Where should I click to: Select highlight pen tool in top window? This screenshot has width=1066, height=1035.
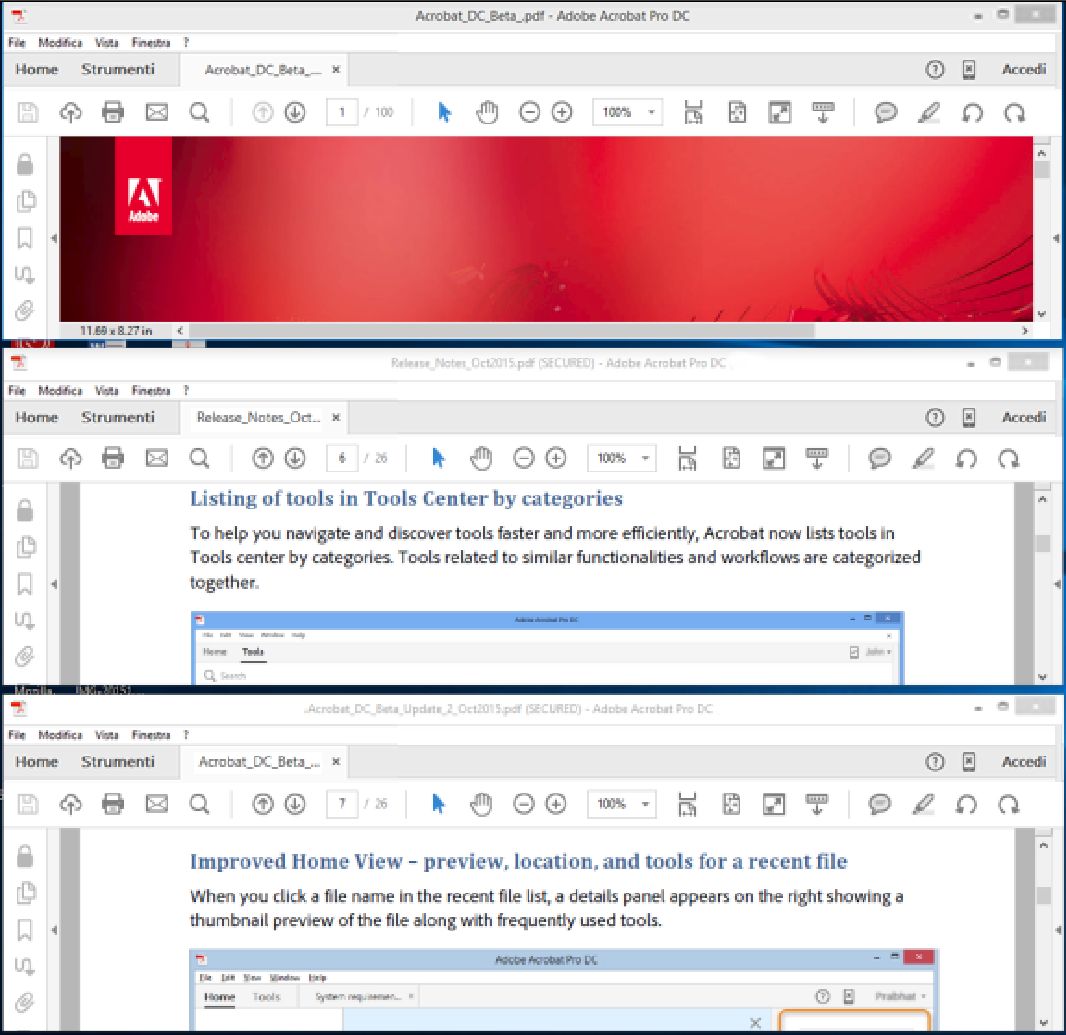click(929, 112)
